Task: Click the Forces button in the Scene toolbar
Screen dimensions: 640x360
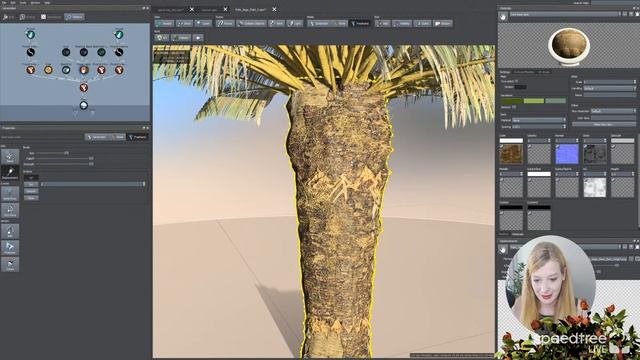Action: (x=225, y=24)
